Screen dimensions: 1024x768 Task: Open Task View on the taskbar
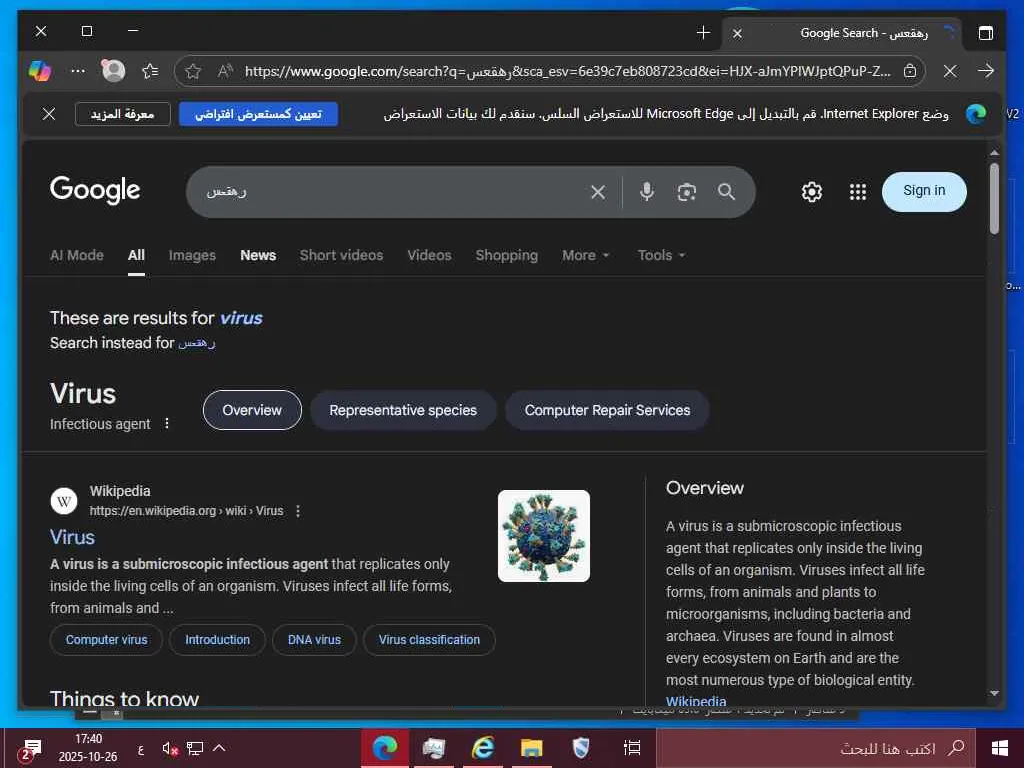(x=632, y=748)
